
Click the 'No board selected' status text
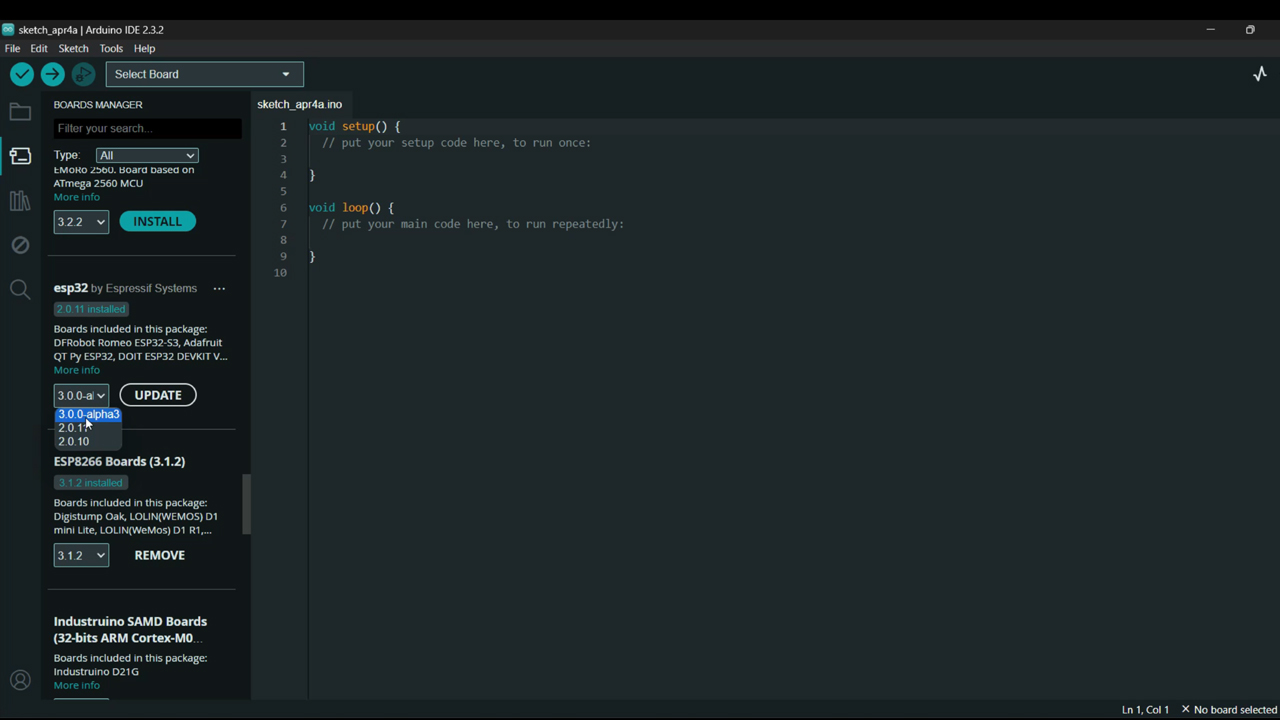tap(1236, 709)
